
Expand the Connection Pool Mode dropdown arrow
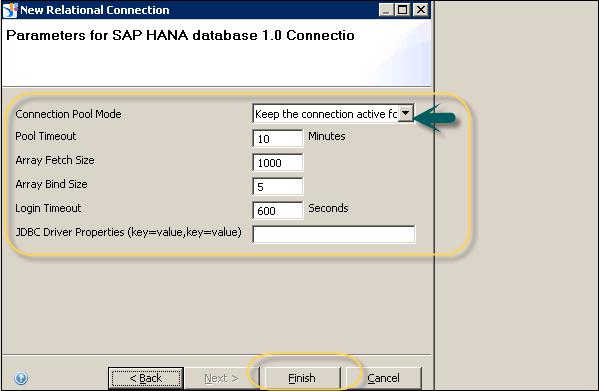click(406, 113)
